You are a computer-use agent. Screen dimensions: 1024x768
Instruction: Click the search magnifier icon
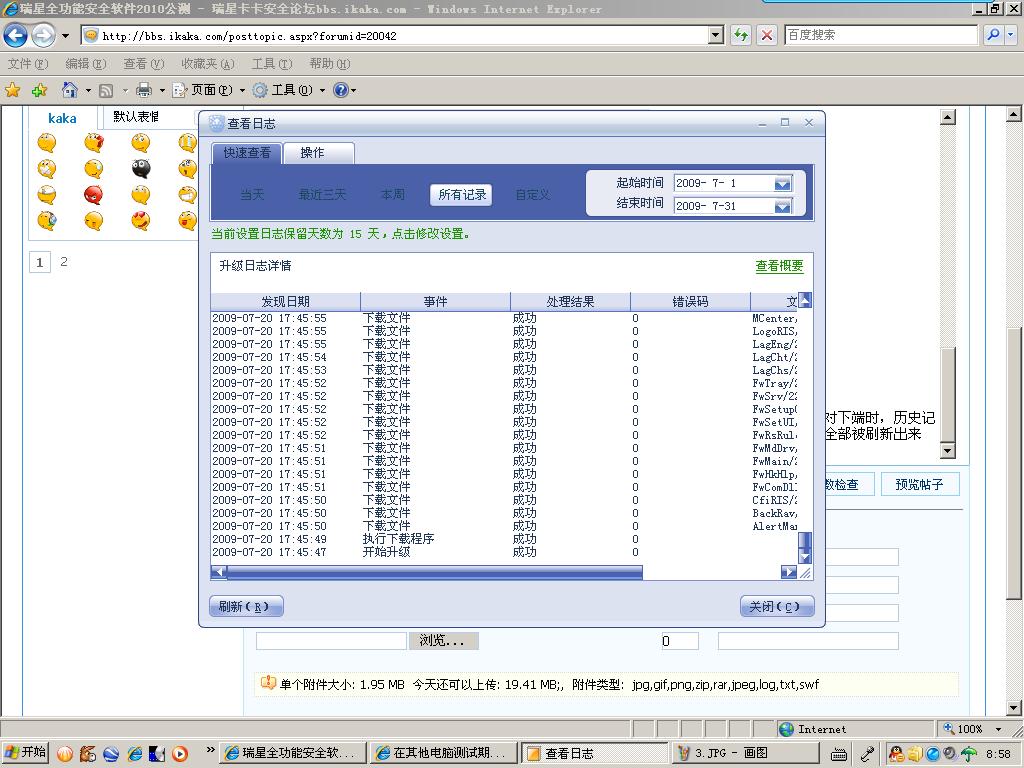(993, 35)
